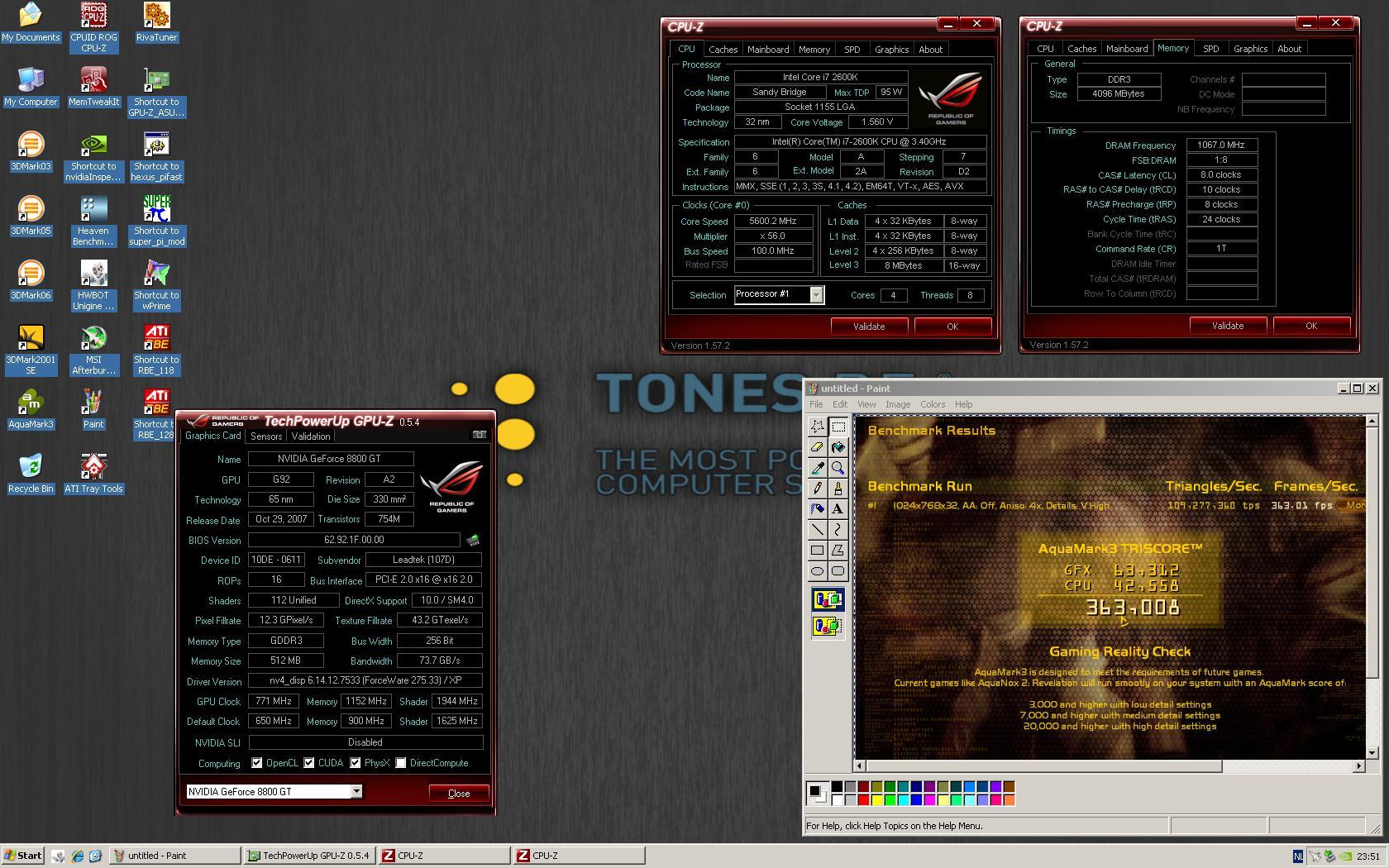Select the Pick Color eyedropper tool
Screen dimensions: 1389x868
tap(817, 468)
